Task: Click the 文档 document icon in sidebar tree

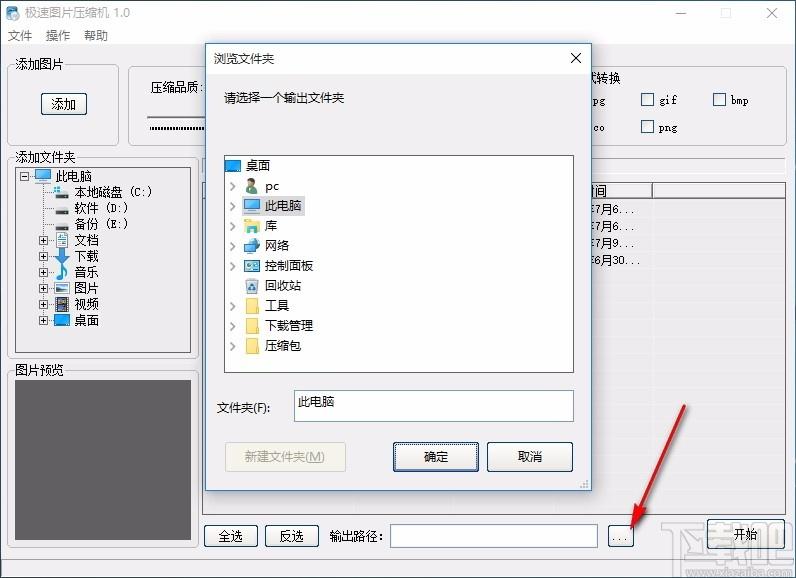Action: point(62,240)
